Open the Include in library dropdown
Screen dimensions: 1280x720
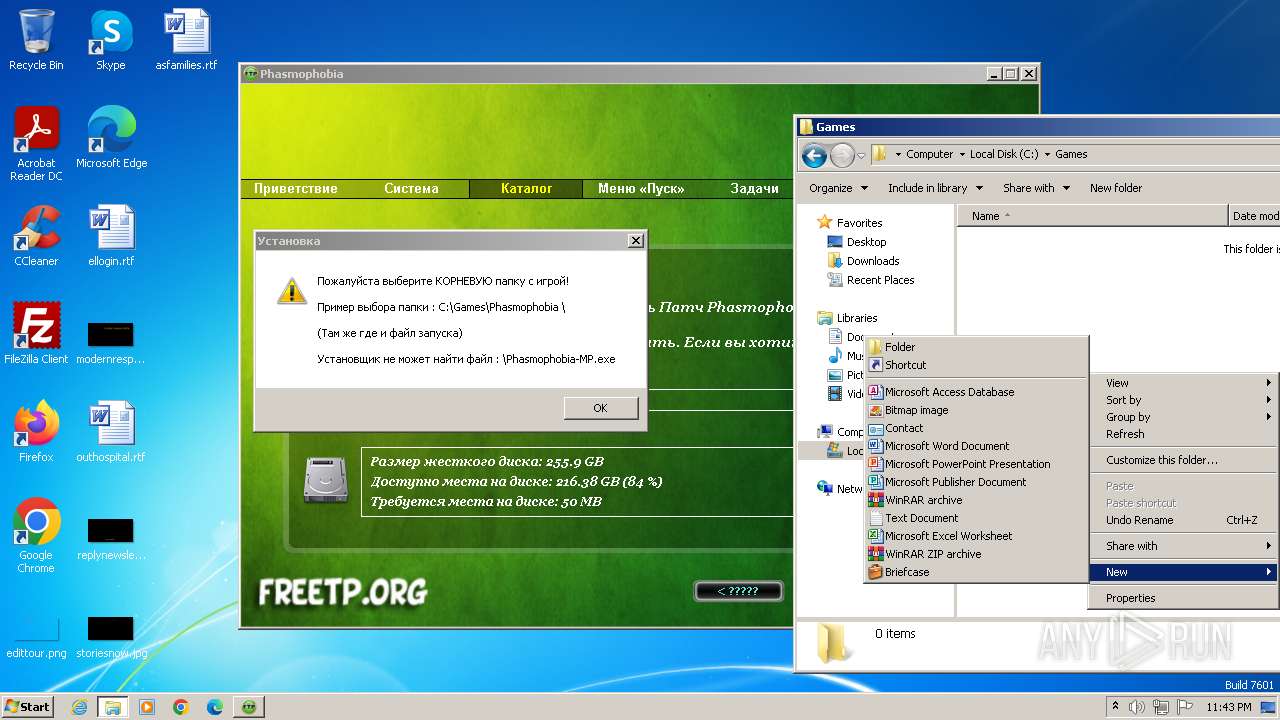click(x=935, y=188)
